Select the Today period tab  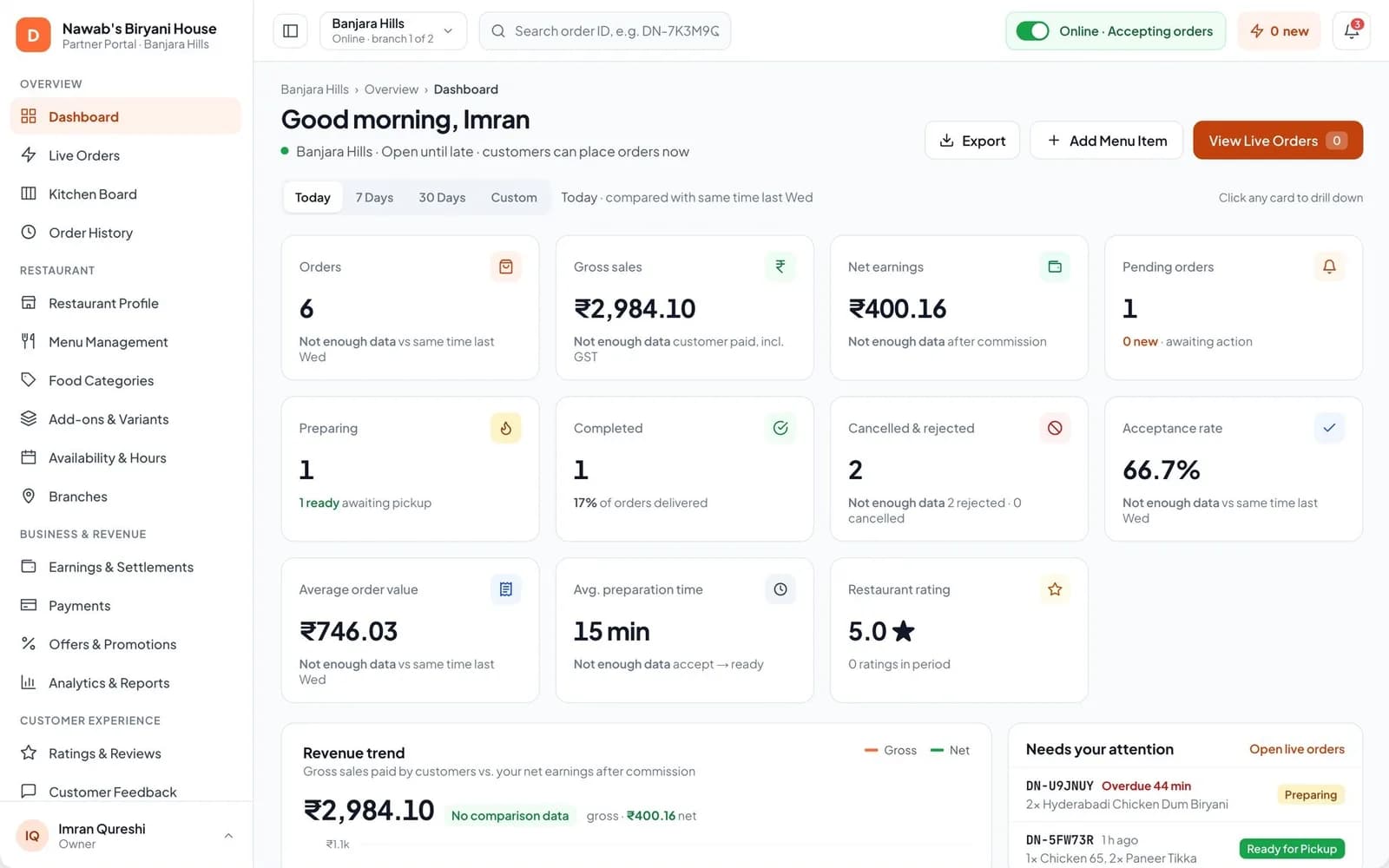pyautogui.click(x=313, y=197)
